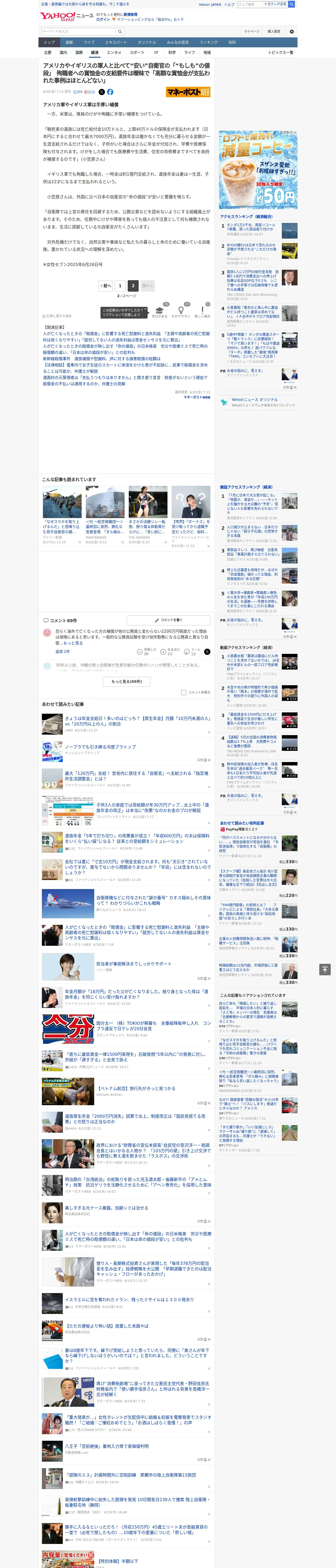This screenshot has width=336, height=1568.
Task: Click the comment count bubble showing 89
Action: [x=78, y=92]
